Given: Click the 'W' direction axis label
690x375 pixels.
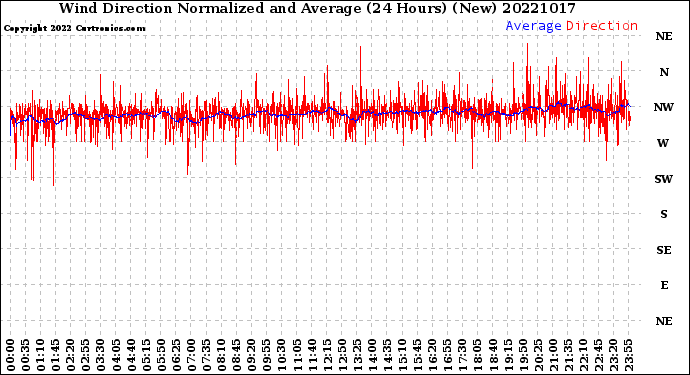Looking at the screenshot, I should pyautogui.click(x=663, y=143).
